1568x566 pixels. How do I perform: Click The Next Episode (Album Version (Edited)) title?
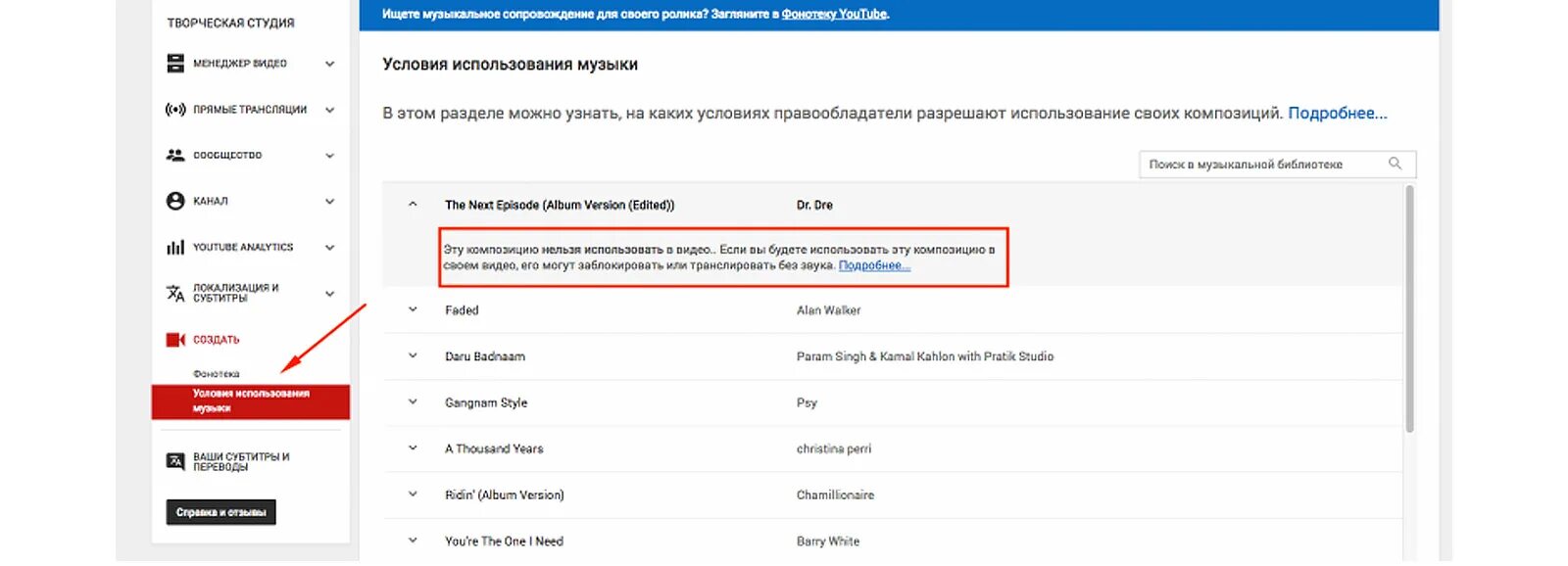tap(560, 205)
